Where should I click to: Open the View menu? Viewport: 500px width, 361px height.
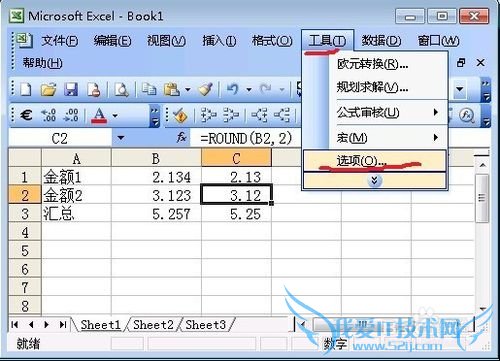166,41
